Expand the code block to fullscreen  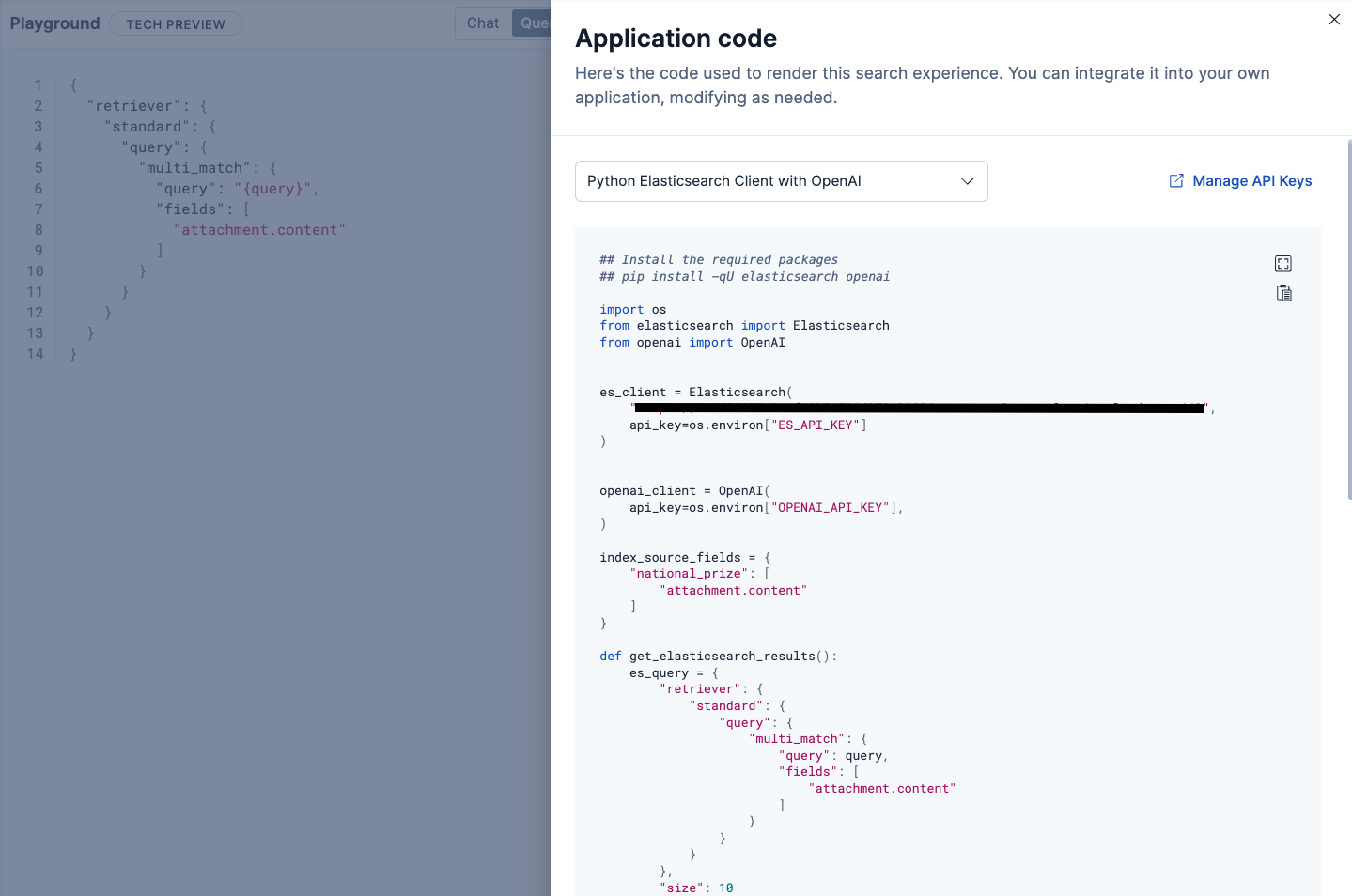point(1283,264)
